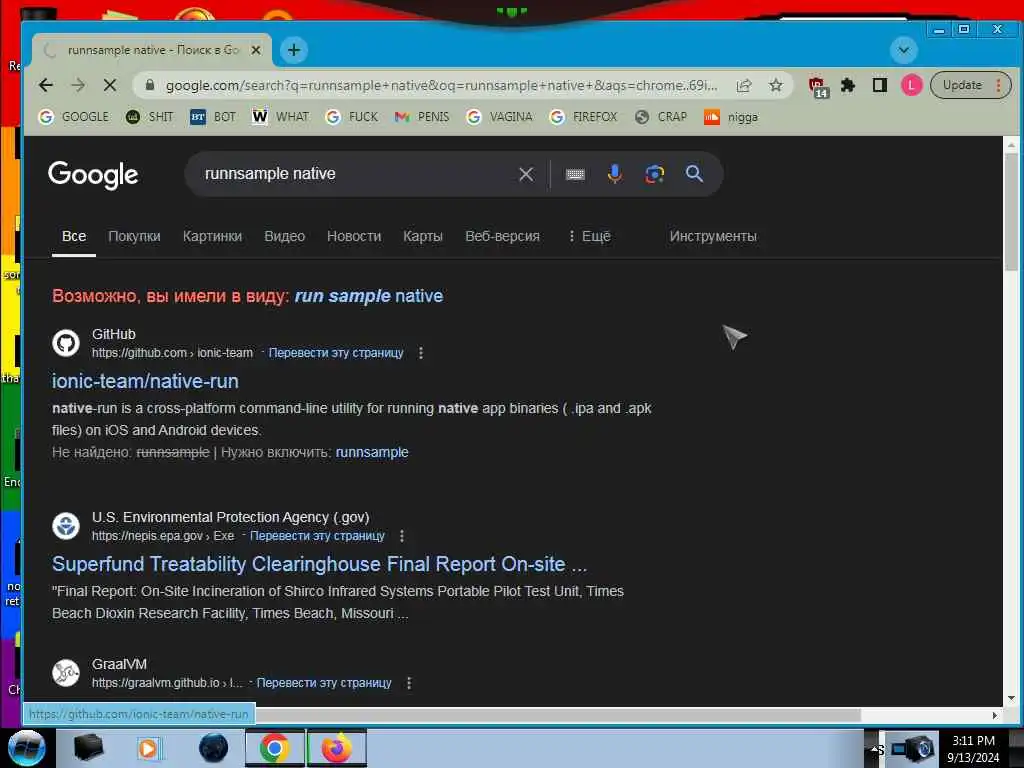
Task: Switch to the Новости tab
Action: [354, 236]
